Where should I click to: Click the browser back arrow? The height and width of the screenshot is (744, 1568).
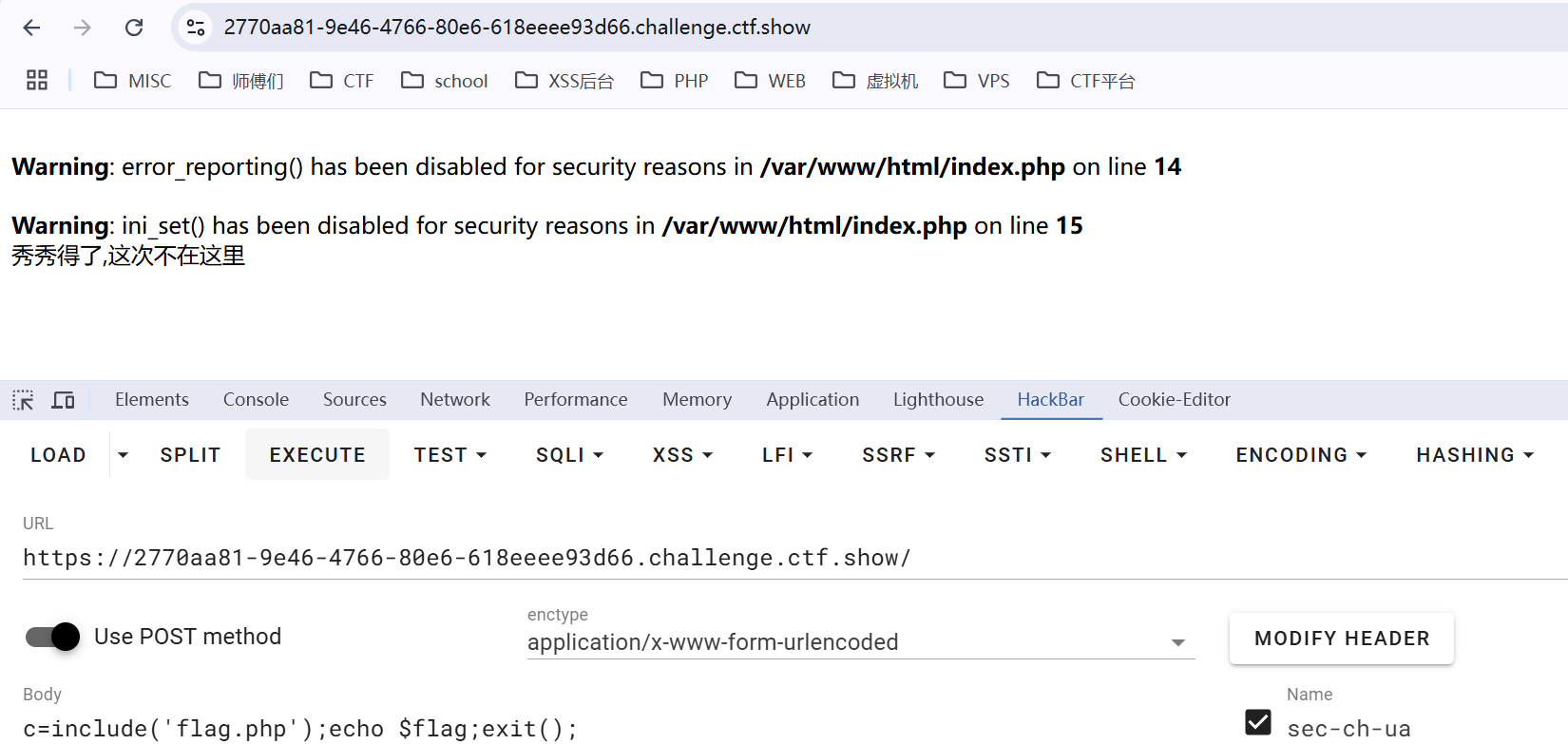click(31, 28)
